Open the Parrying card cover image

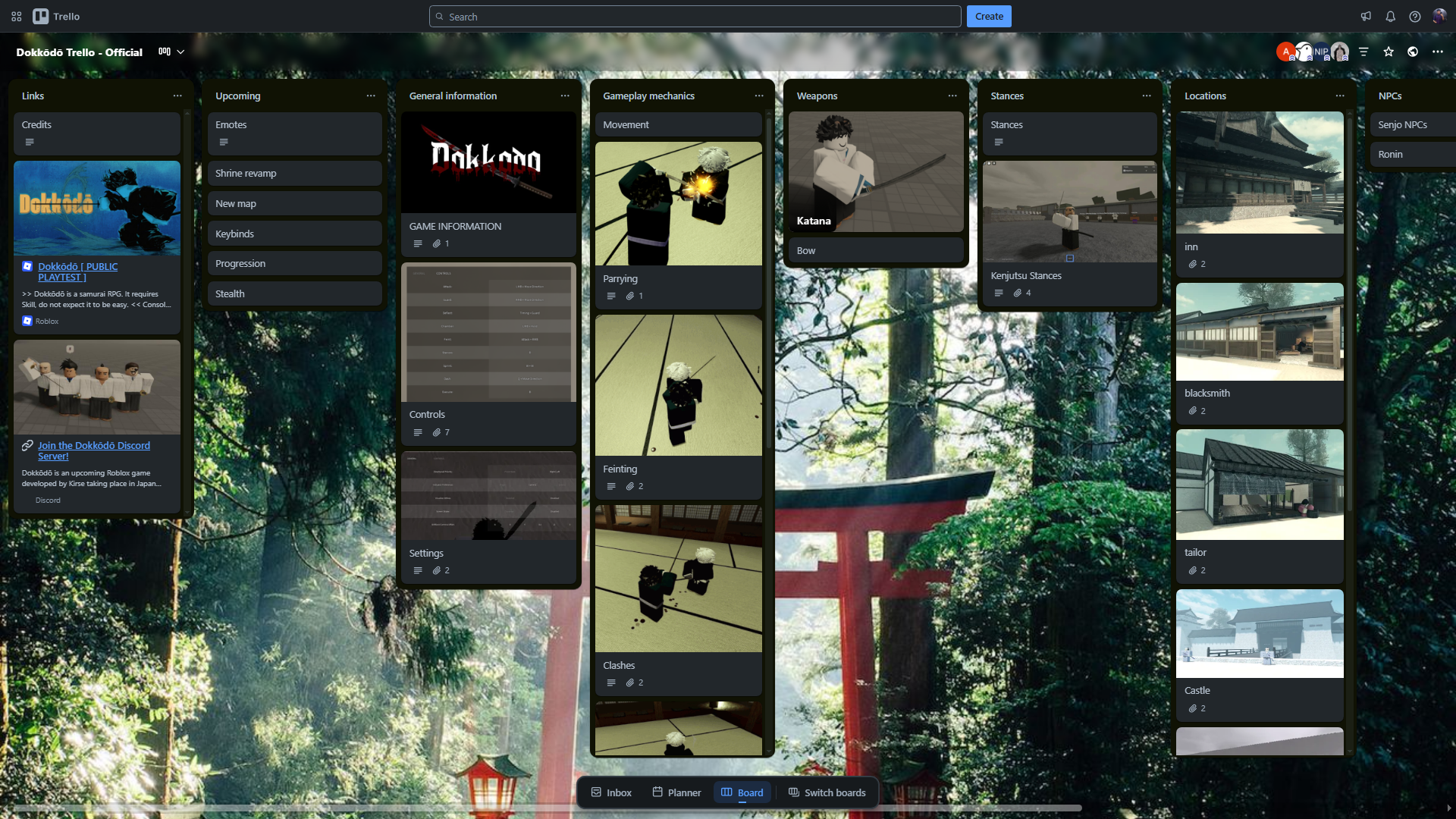click(x=678, y=204)
